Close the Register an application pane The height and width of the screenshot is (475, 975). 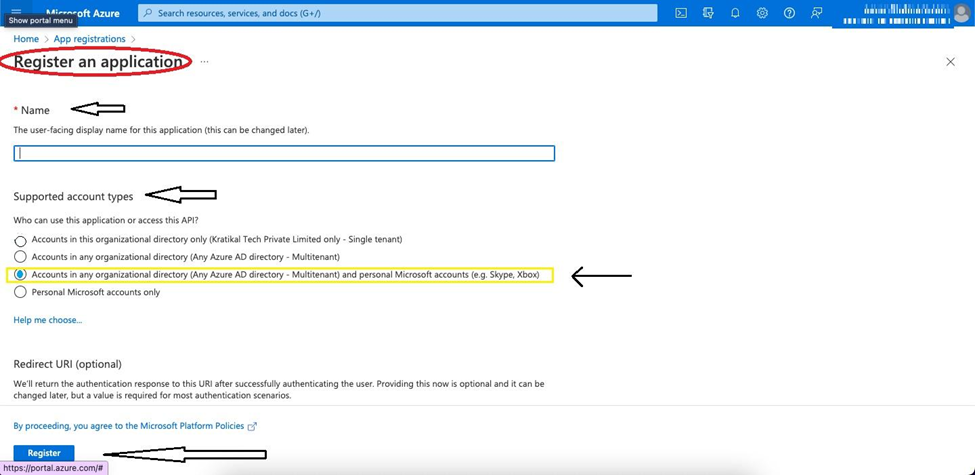(x=950, y=62)
